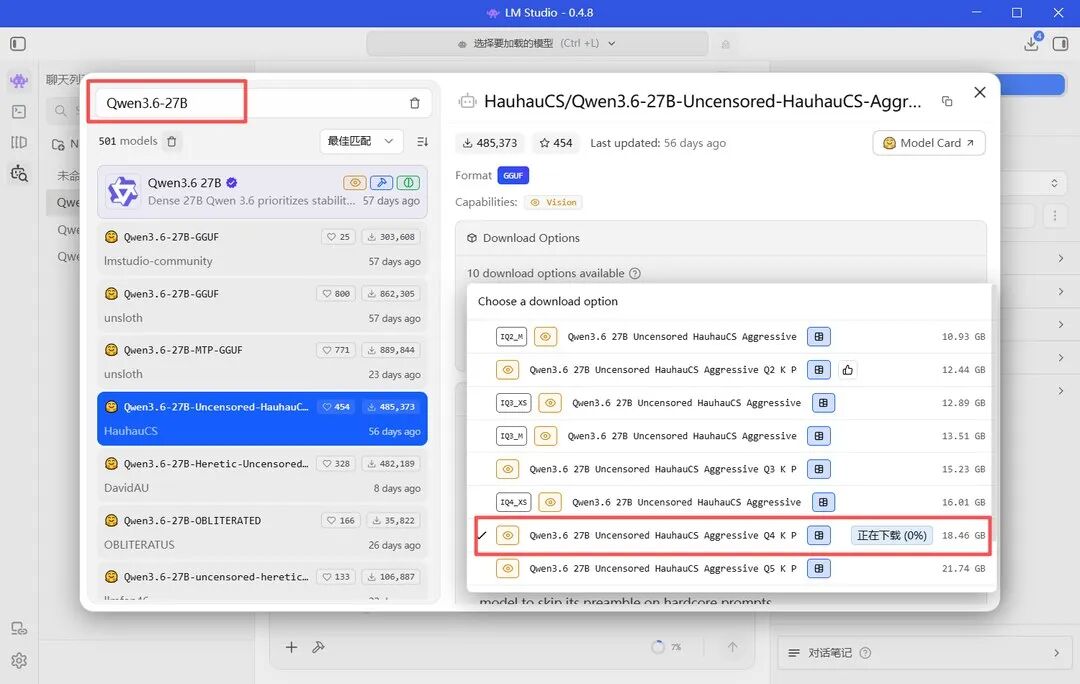Click the 正在下载 (0%) status button
This screenshot has height=684, width=1080.
(891, 535)
